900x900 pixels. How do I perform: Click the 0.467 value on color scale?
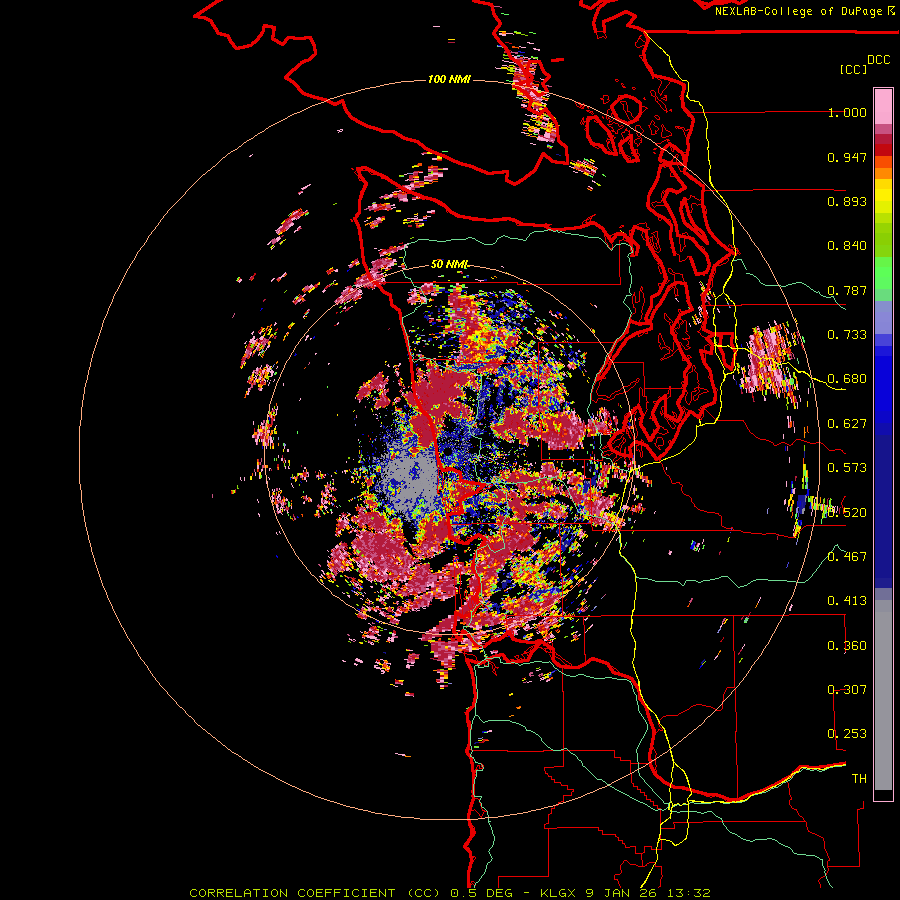pyautogui.click(x=847, y=557)
